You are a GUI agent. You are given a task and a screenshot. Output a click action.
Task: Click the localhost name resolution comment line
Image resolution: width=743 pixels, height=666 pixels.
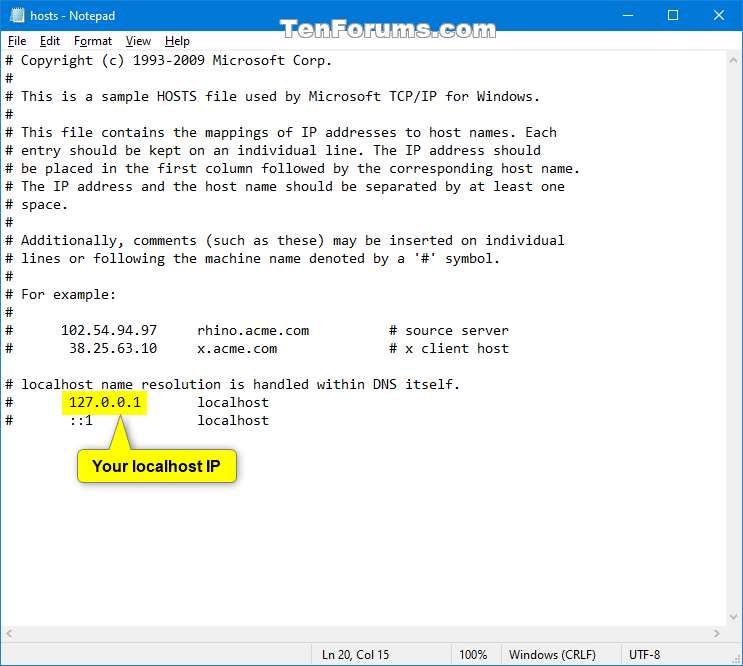tap(232, 384)
